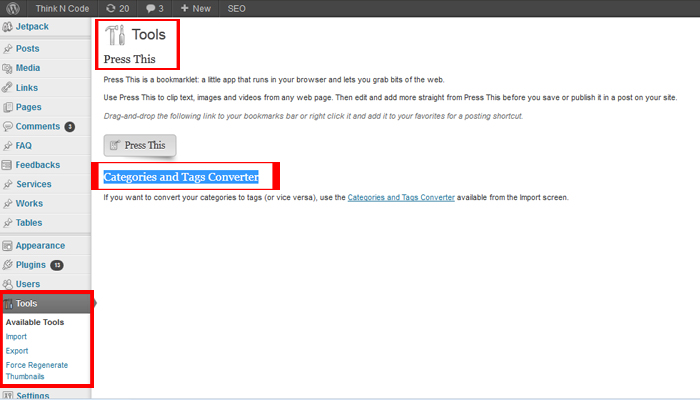Click the FAQ pushpin icon
The width and height of the screenshot is (700, 400).
pos(7,146)
